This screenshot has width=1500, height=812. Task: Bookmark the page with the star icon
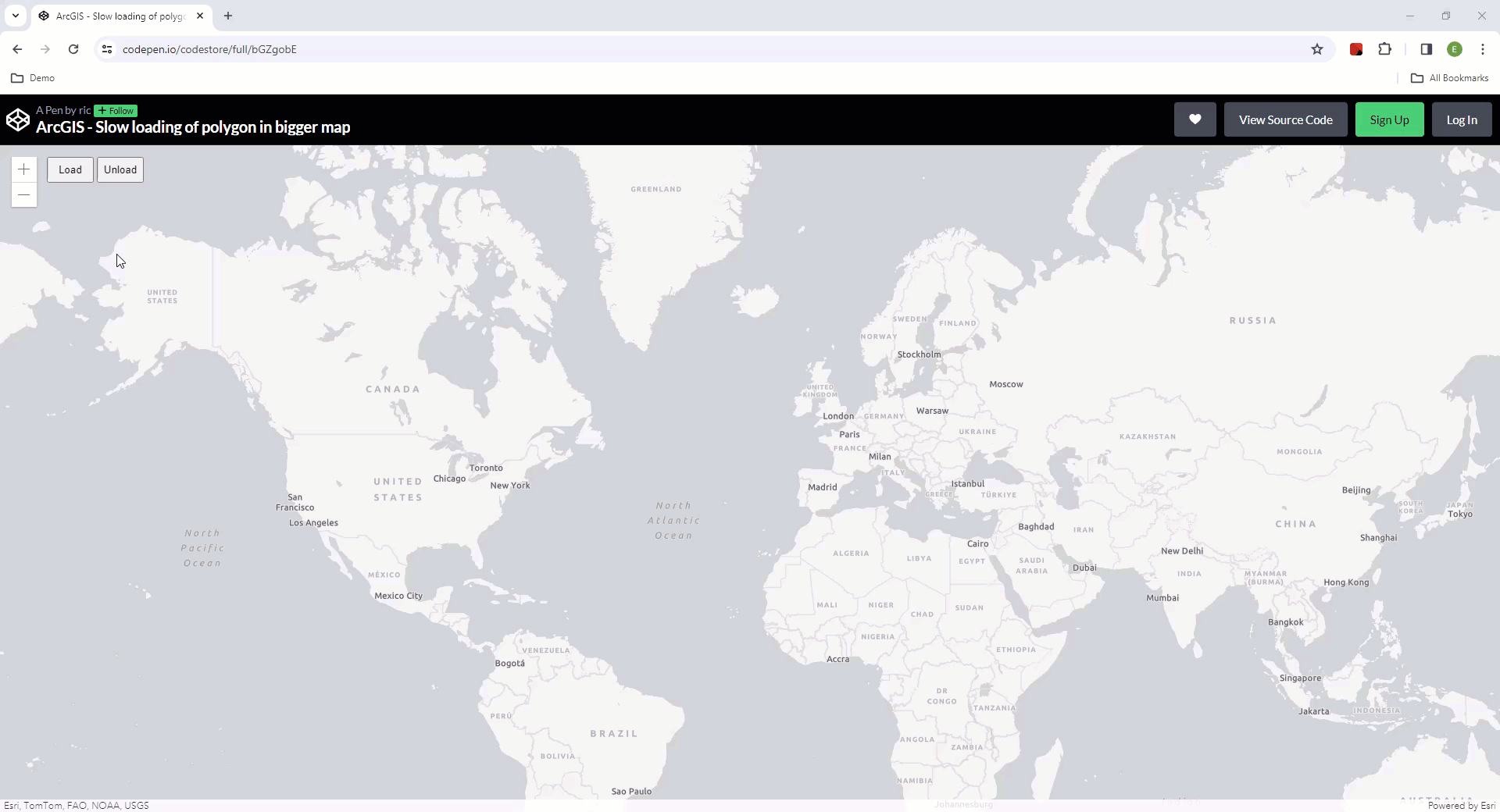(x=1318, y=48)
